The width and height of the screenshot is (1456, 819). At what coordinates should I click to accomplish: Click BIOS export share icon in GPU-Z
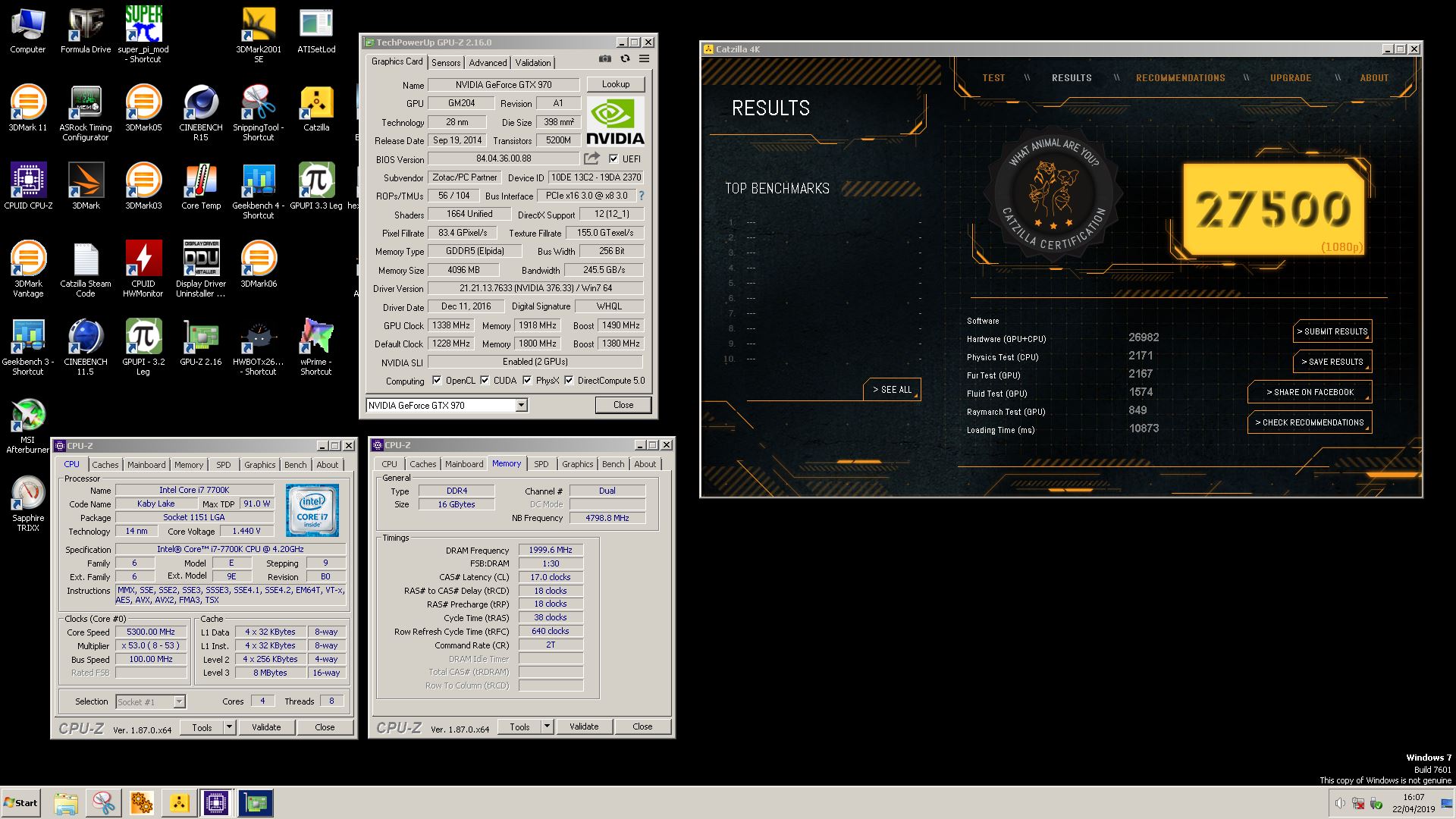591,158
